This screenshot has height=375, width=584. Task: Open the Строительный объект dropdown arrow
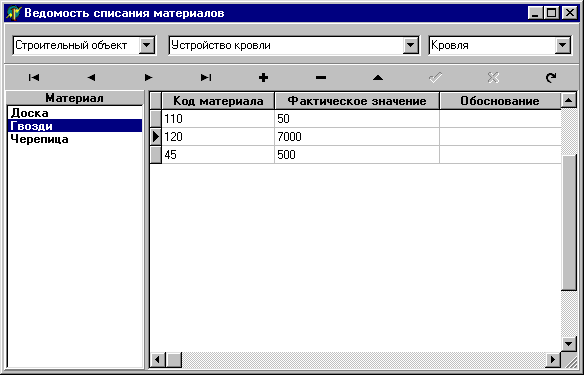coord(147,45)
